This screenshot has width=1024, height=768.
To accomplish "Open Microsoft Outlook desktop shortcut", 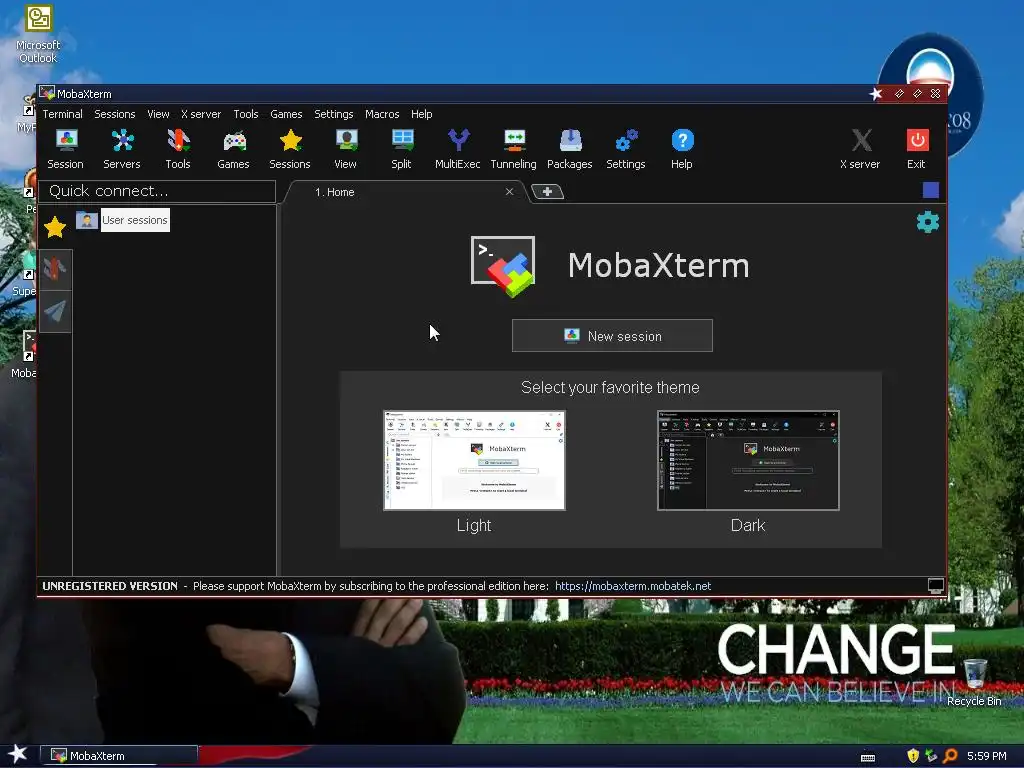I will (x=38, y=35).
